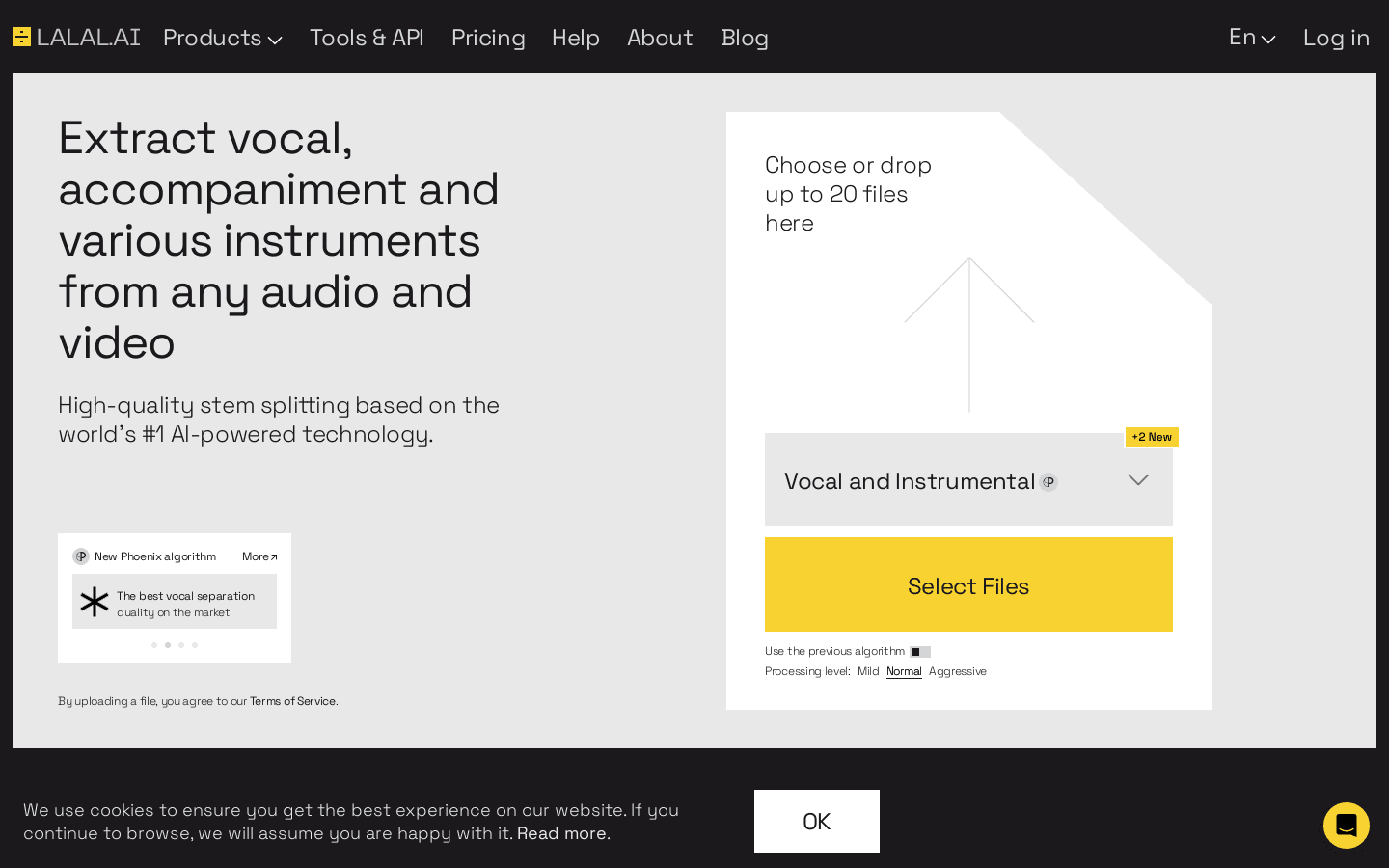Select Aggressive processing level

958,671
